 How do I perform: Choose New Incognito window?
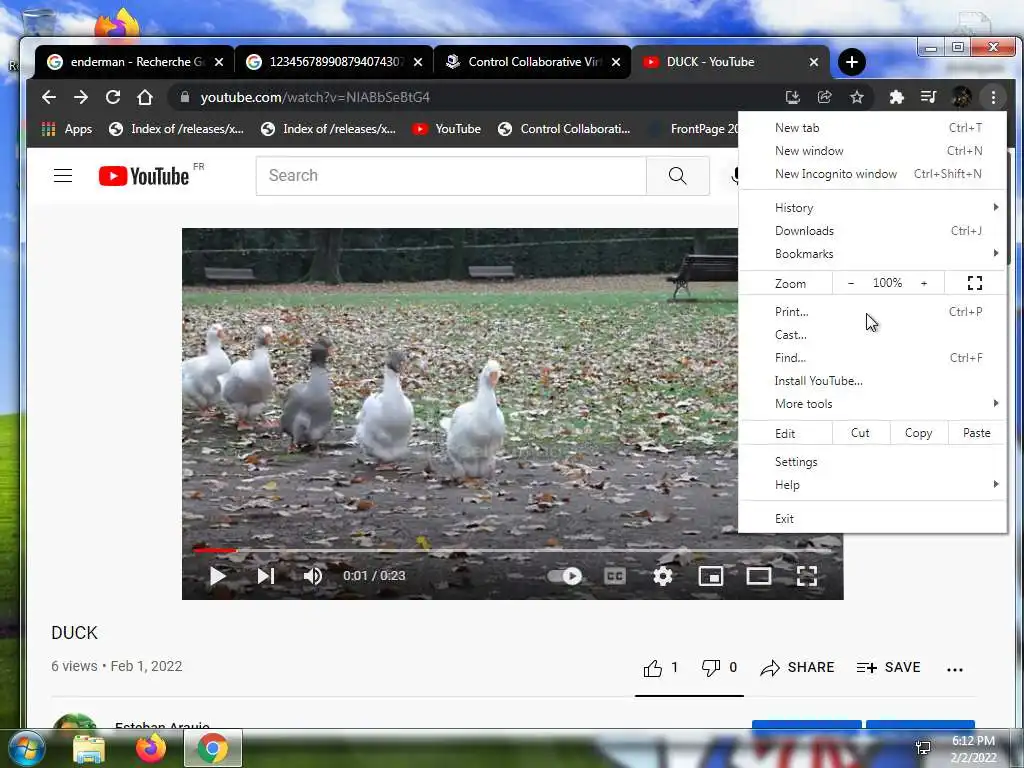872,174
